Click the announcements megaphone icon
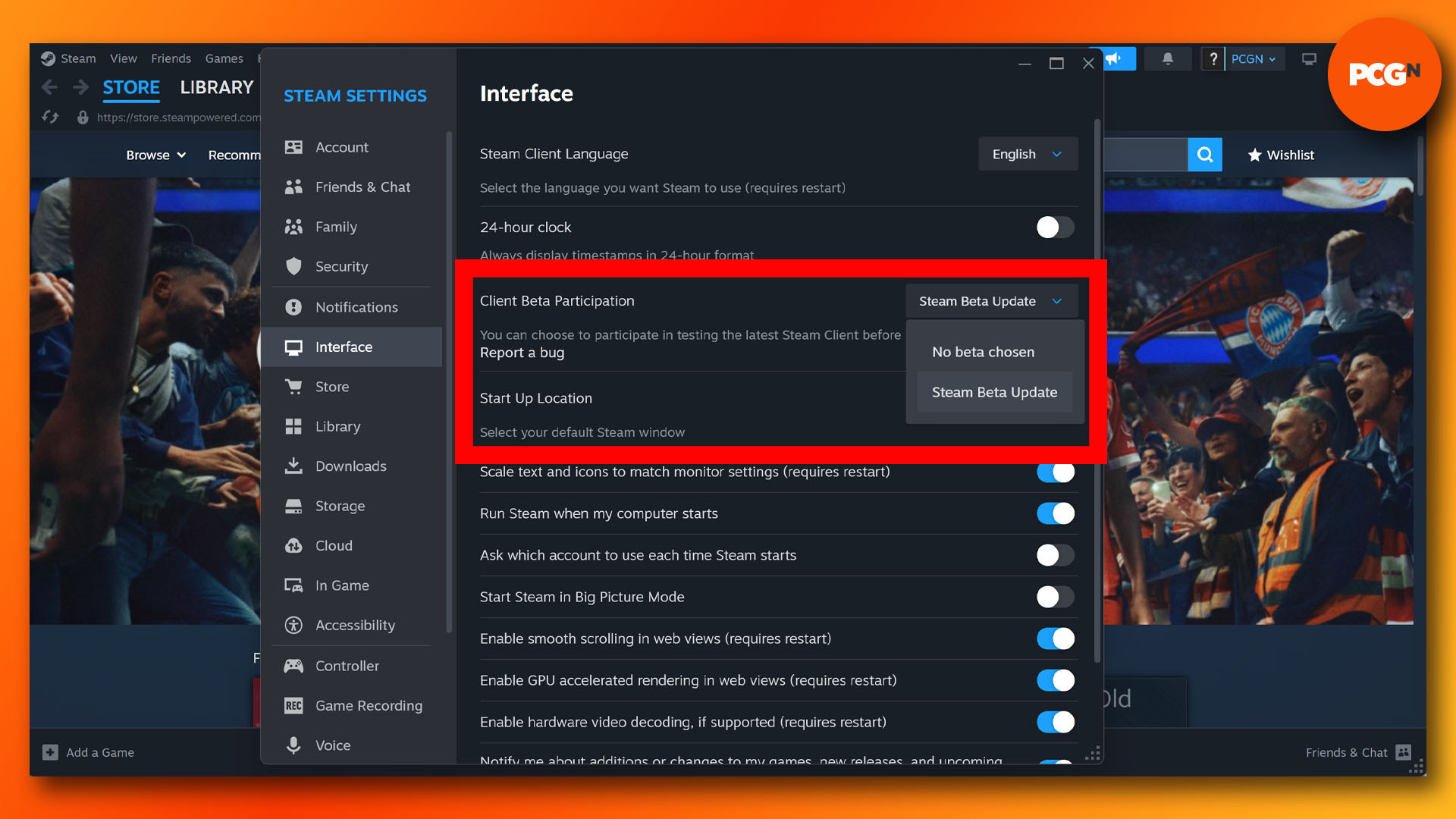The image size is (1456, 819). 1113,58
